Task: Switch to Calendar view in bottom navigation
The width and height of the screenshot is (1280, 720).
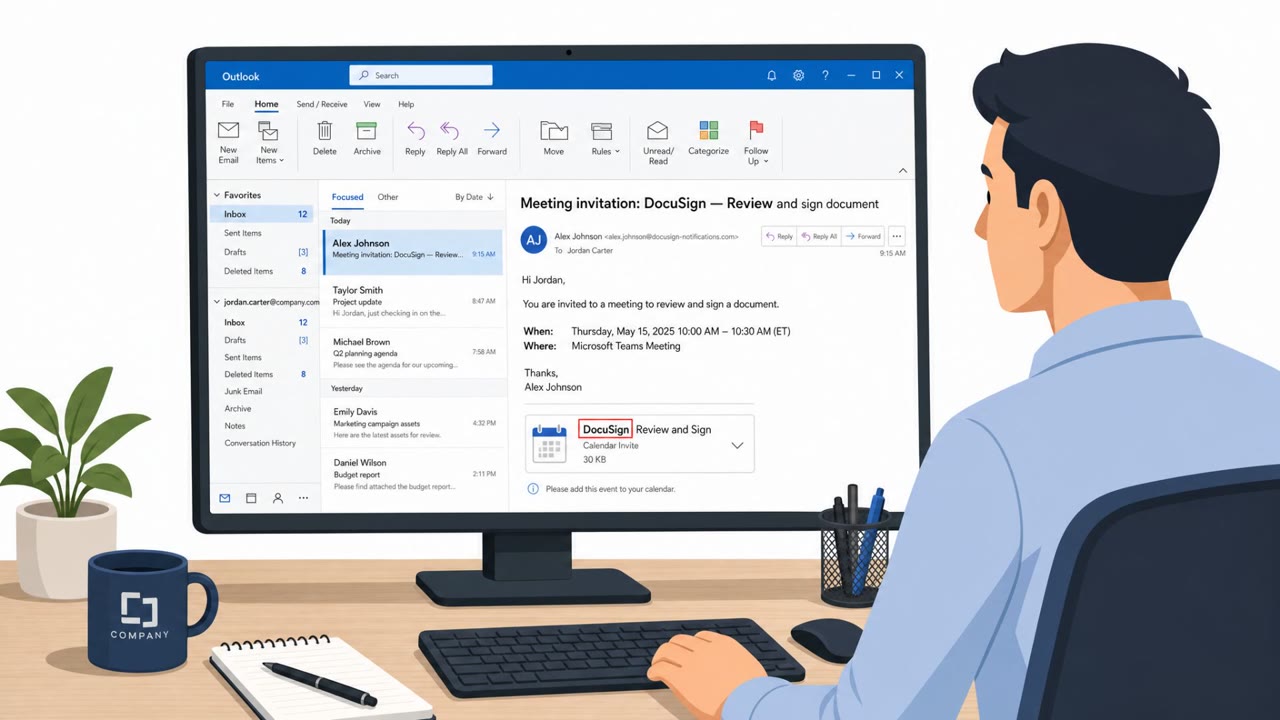Action: pyautogui.click(x=251, y=498)
